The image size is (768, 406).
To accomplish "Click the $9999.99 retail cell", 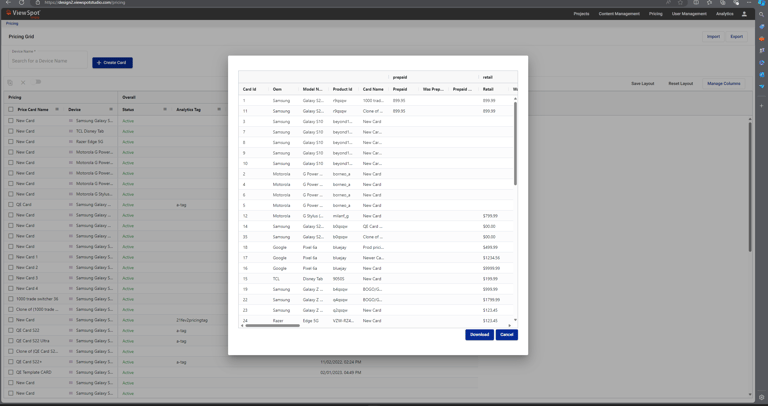I will click(x=491, y=268).
